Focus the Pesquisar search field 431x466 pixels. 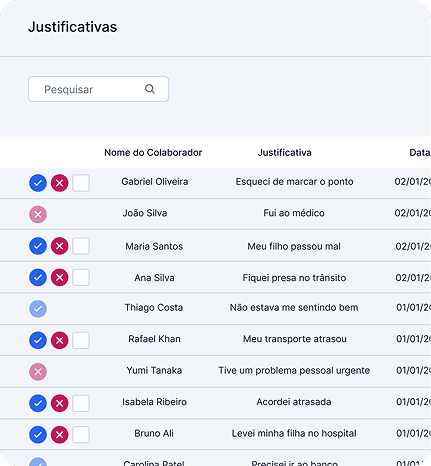(98, 89)
